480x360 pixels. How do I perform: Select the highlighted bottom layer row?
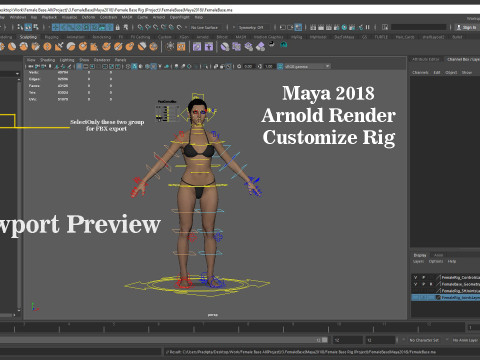pos(446,297)
